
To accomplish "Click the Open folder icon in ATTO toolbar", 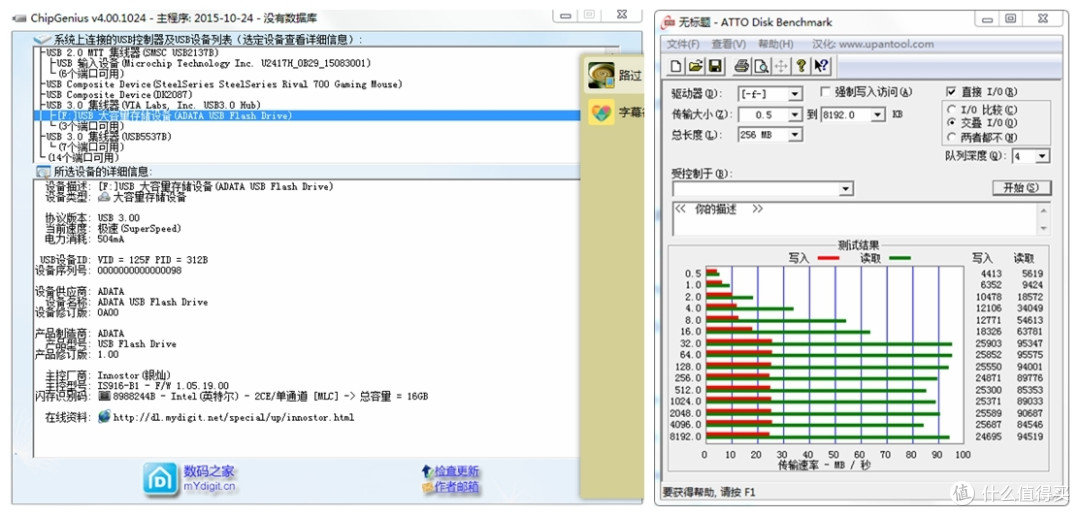I will pyautogui.click(x=696, y=66).
